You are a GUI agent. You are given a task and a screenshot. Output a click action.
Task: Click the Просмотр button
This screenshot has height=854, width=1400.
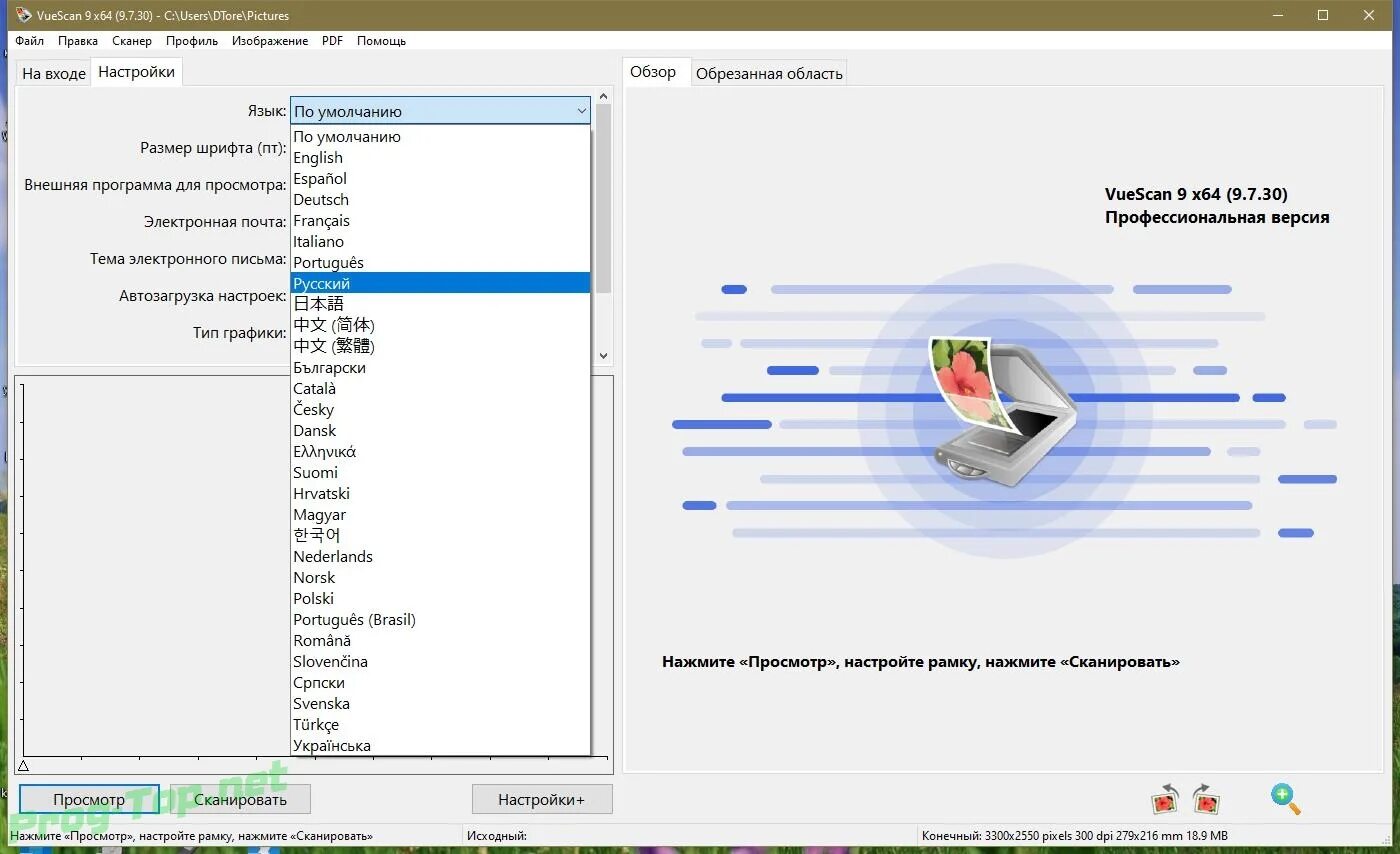[89, 799]
